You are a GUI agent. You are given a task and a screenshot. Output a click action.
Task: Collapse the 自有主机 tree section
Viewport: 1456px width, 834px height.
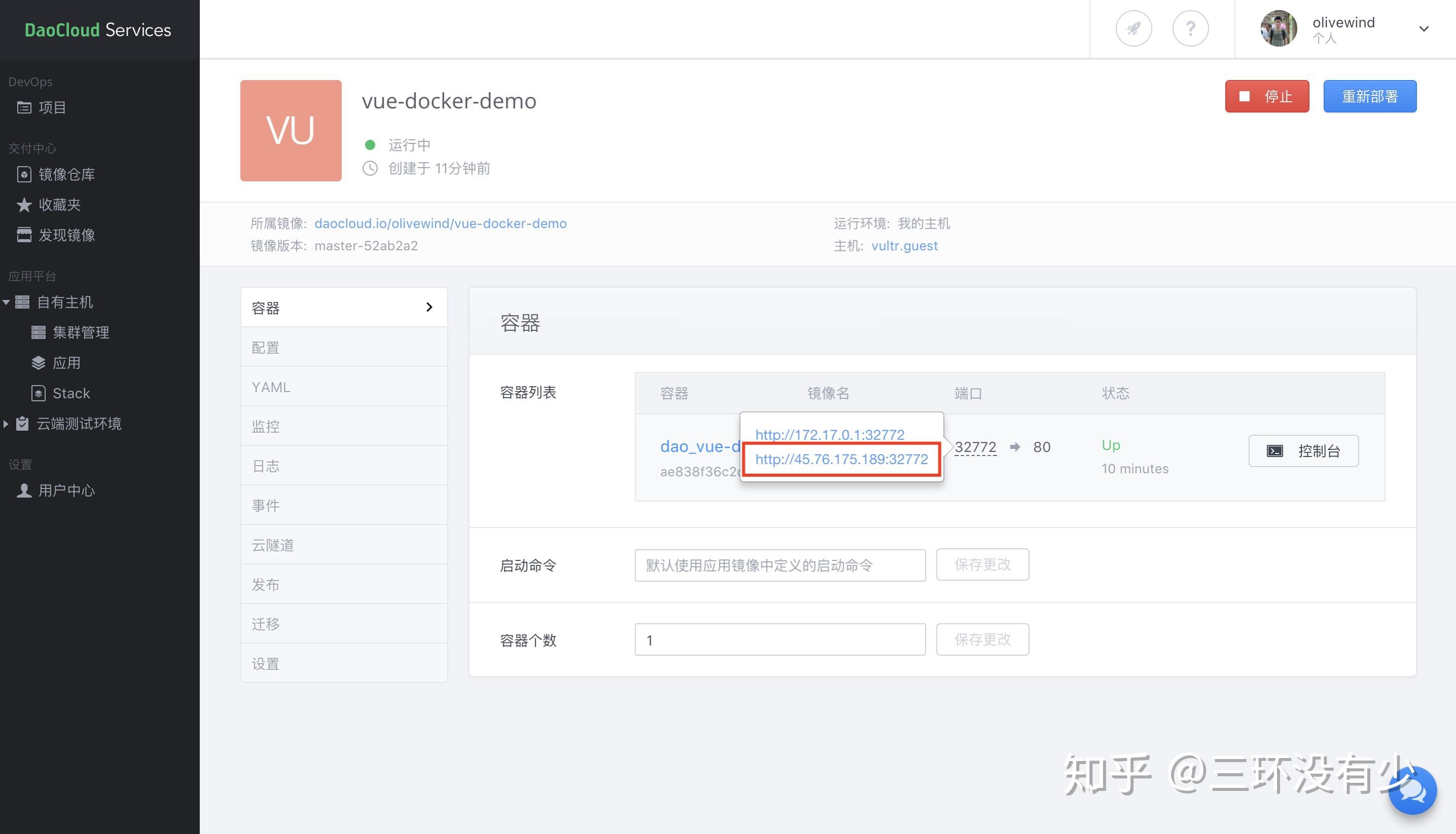pos(6,302)
